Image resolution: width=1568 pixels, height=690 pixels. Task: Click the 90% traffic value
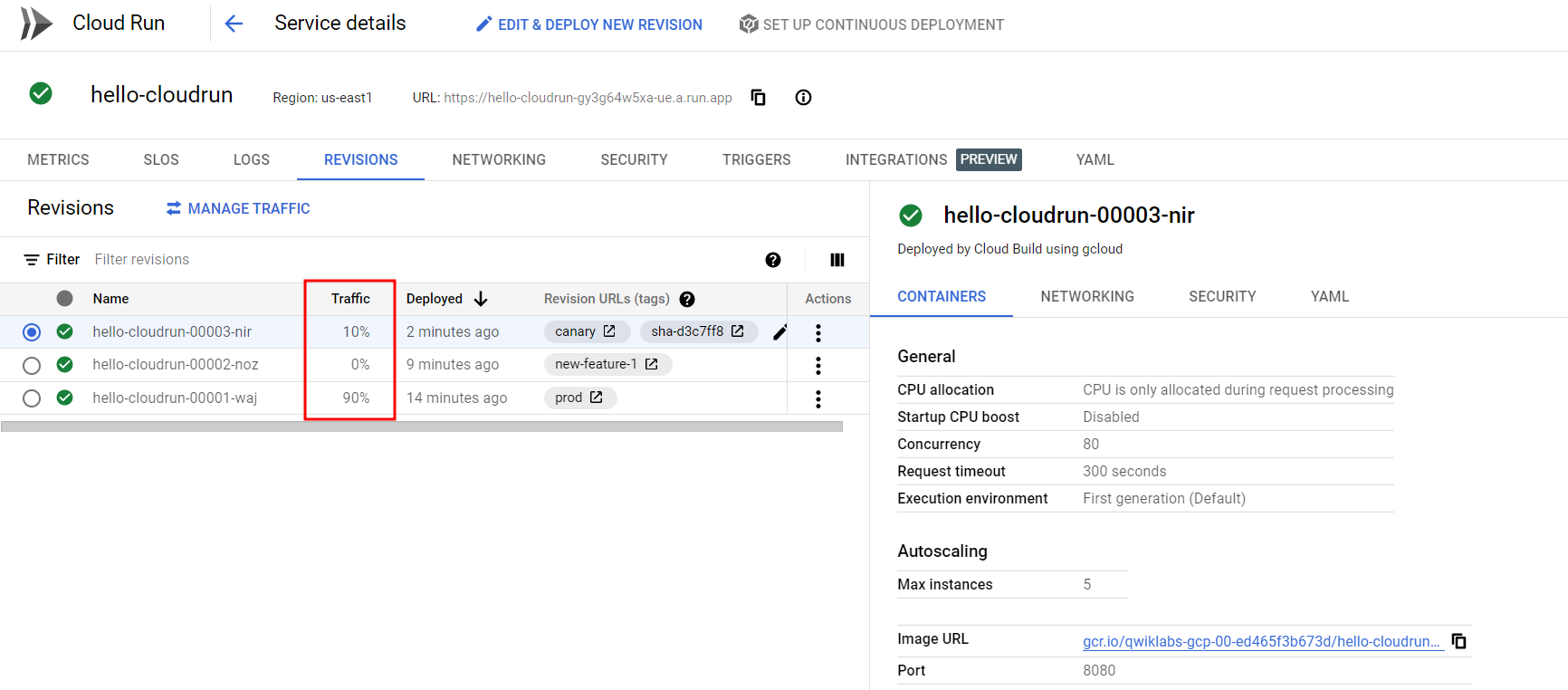click(356, 398)
